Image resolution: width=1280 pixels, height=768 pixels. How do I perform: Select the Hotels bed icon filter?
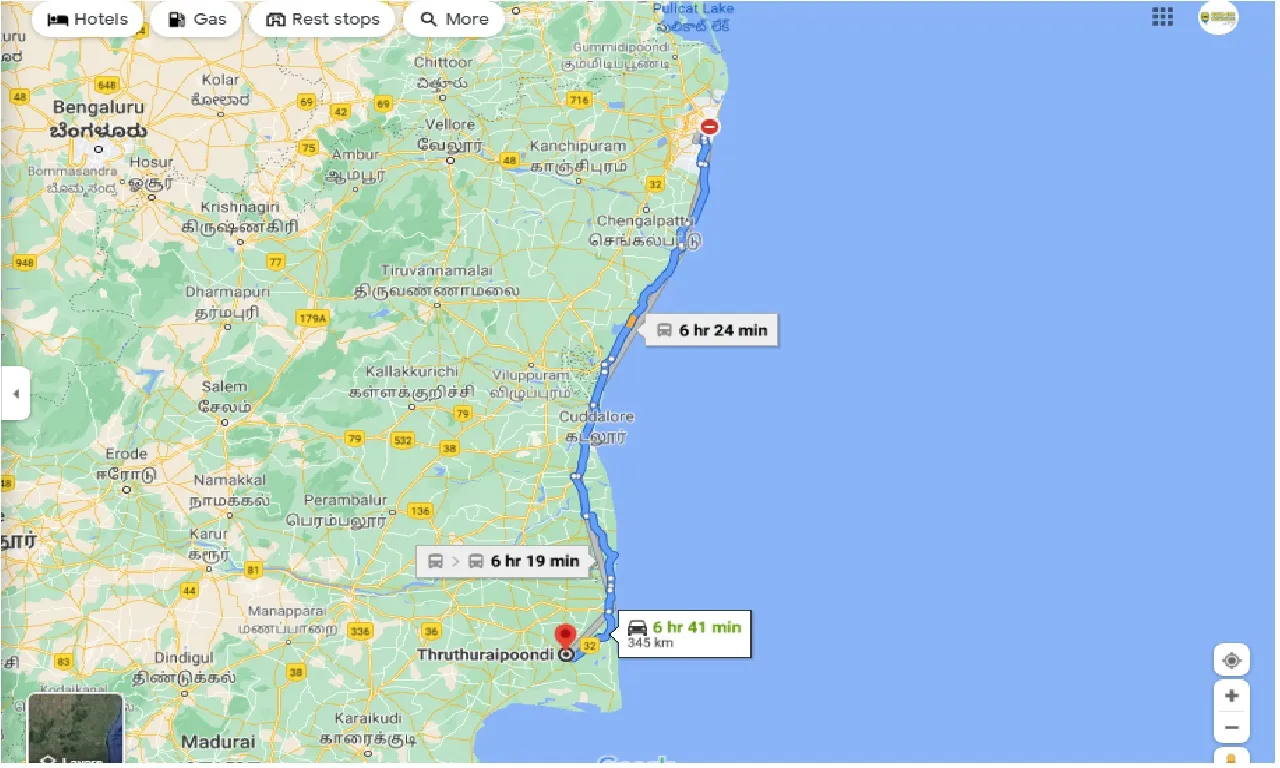[x=60, y=18]
